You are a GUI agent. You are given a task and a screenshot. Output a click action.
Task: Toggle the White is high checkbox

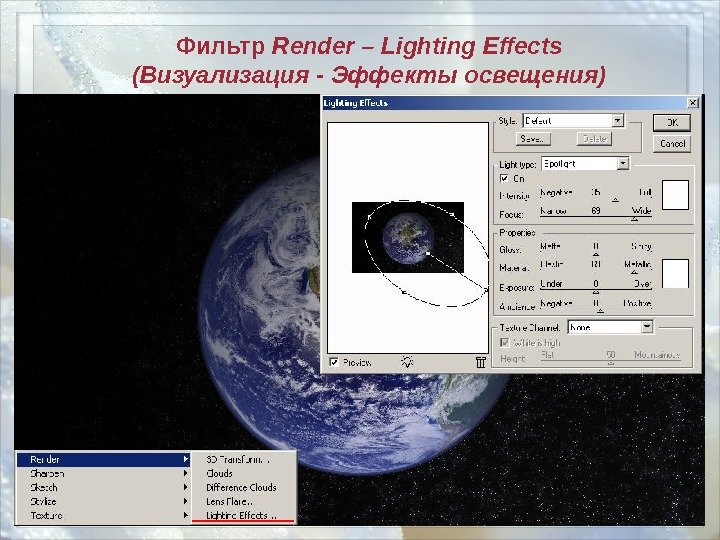tap(505, 343)
